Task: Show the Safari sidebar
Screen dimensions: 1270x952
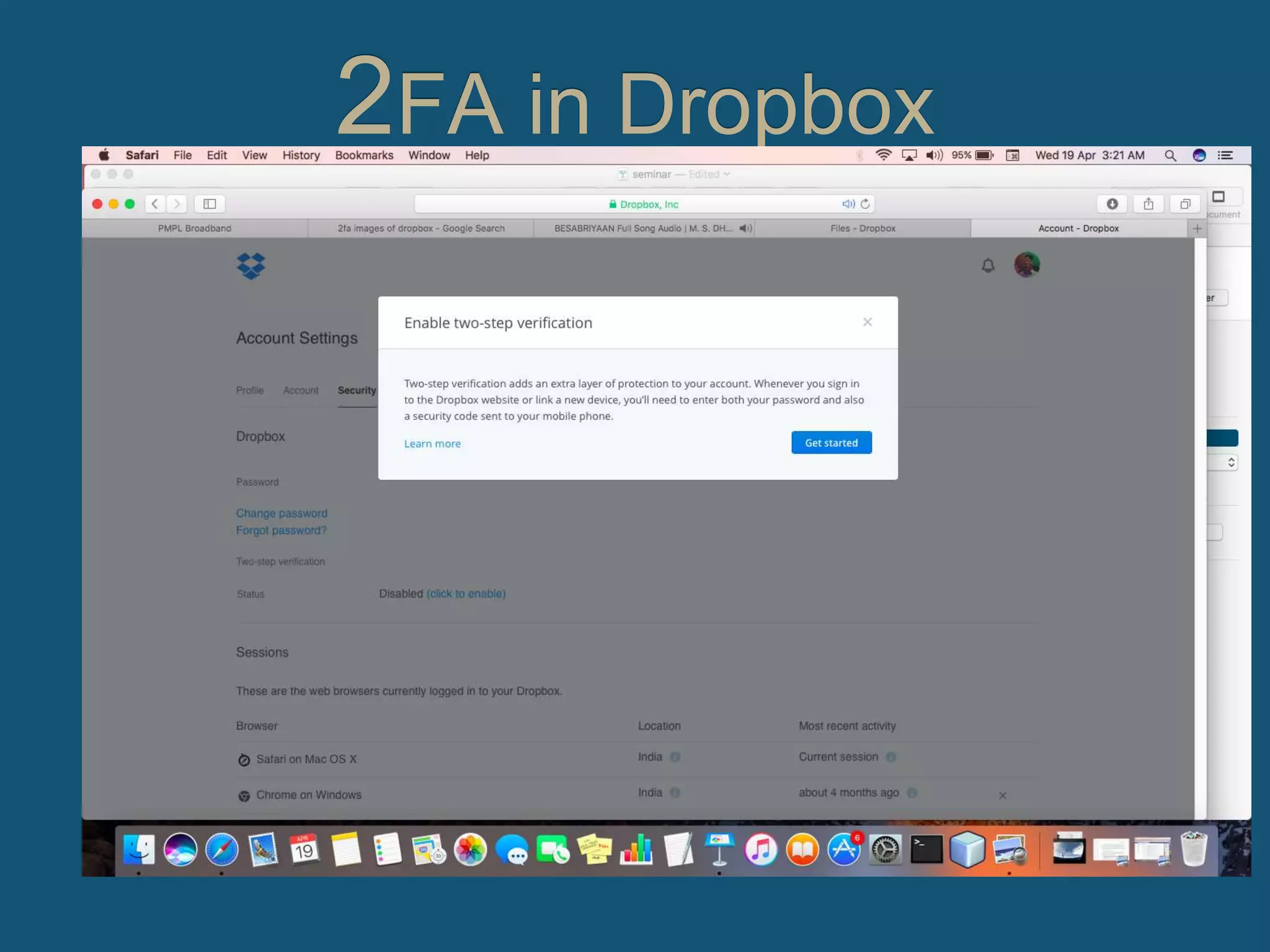Action: (210, 204)
